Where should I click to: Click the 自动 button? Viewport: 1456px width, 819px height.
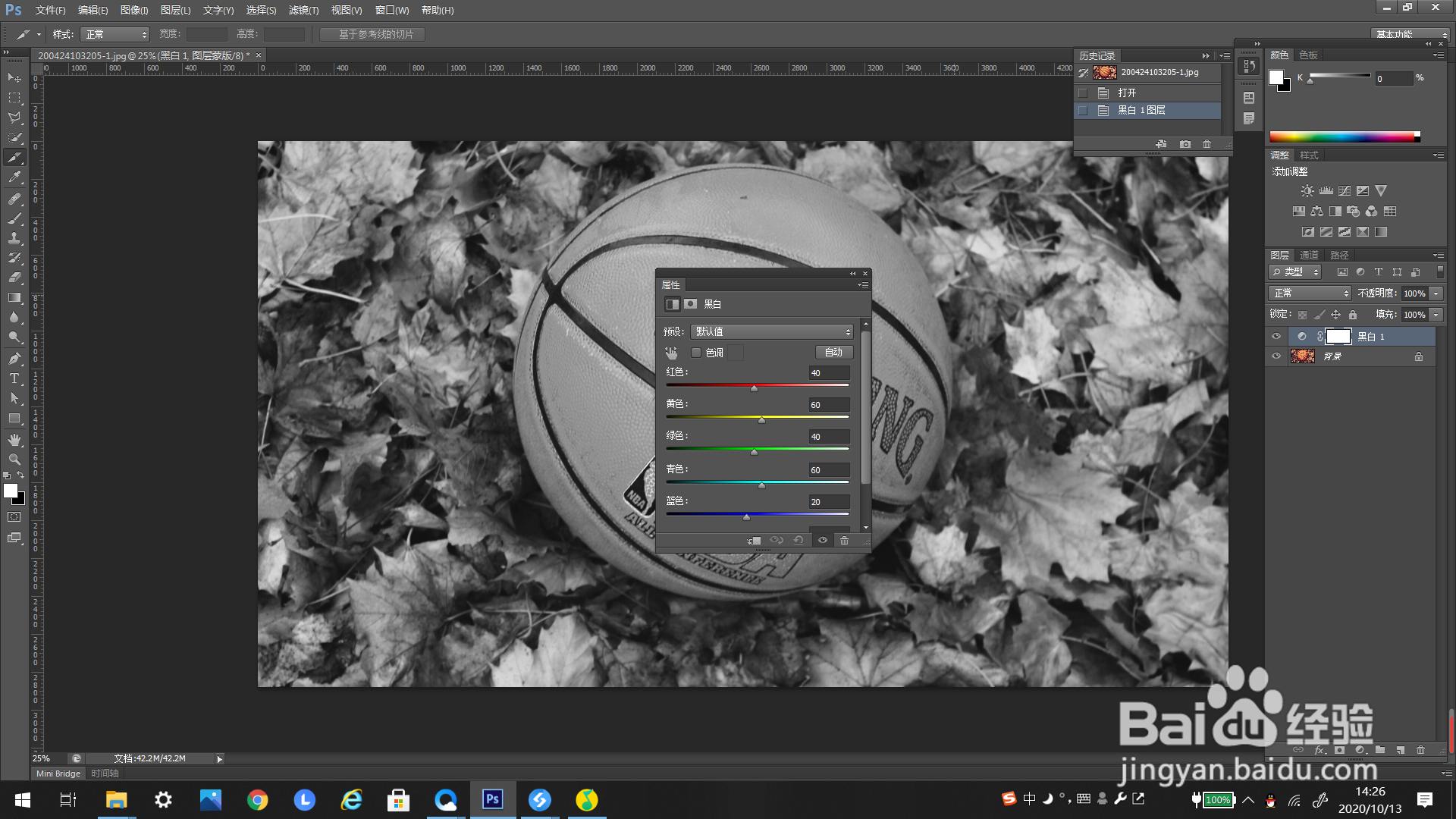(x=833, y=353)
